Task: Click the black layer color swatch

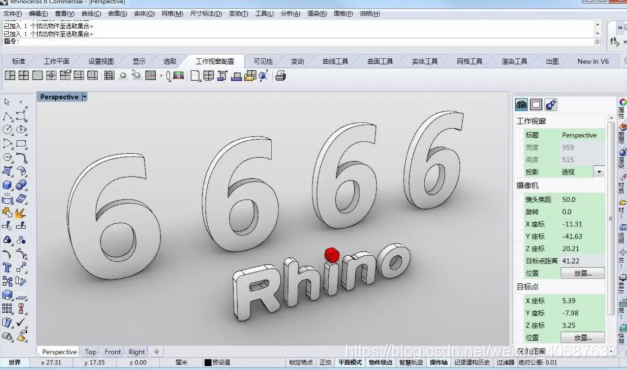Action: tap(208, 362)
